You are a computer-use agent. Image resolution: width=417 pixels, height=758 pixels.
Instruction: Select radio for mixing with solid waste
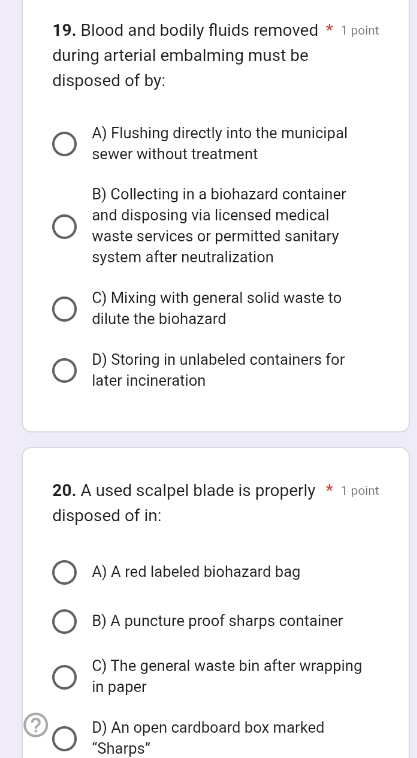coord(64,309)
